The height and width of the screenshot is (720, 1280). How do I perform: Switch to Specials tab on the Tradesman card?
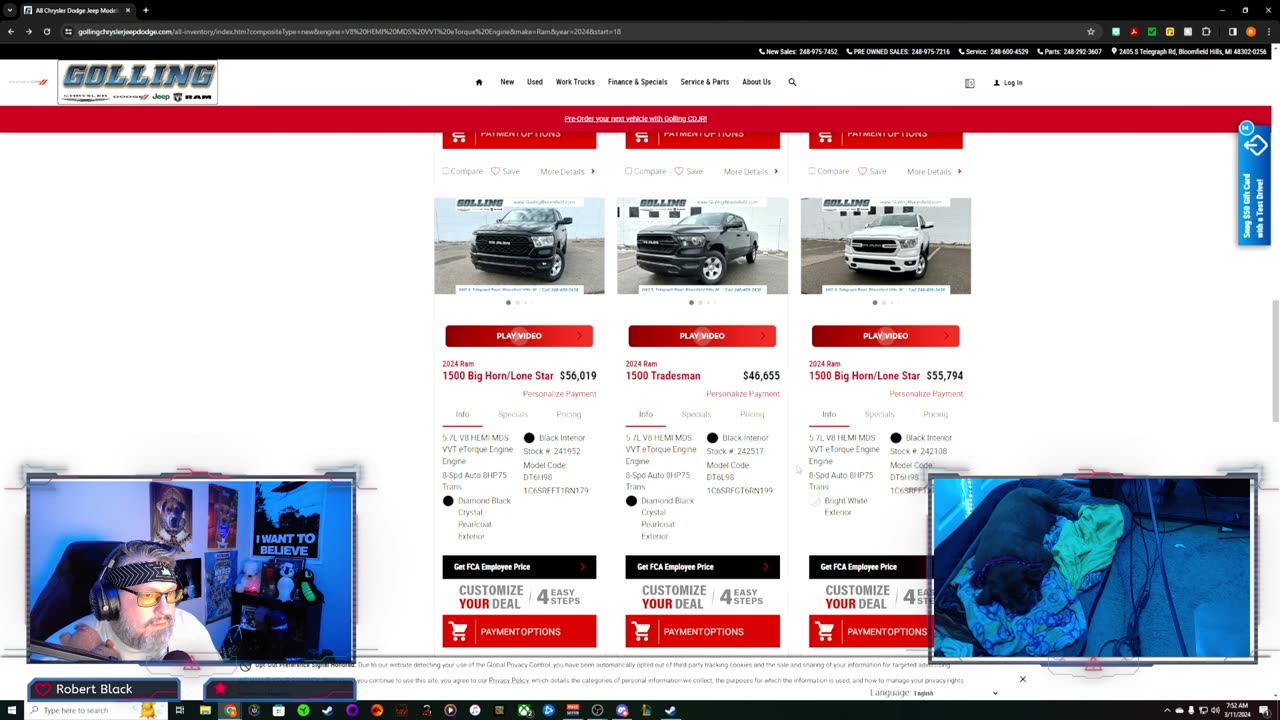tap(696, 414)
